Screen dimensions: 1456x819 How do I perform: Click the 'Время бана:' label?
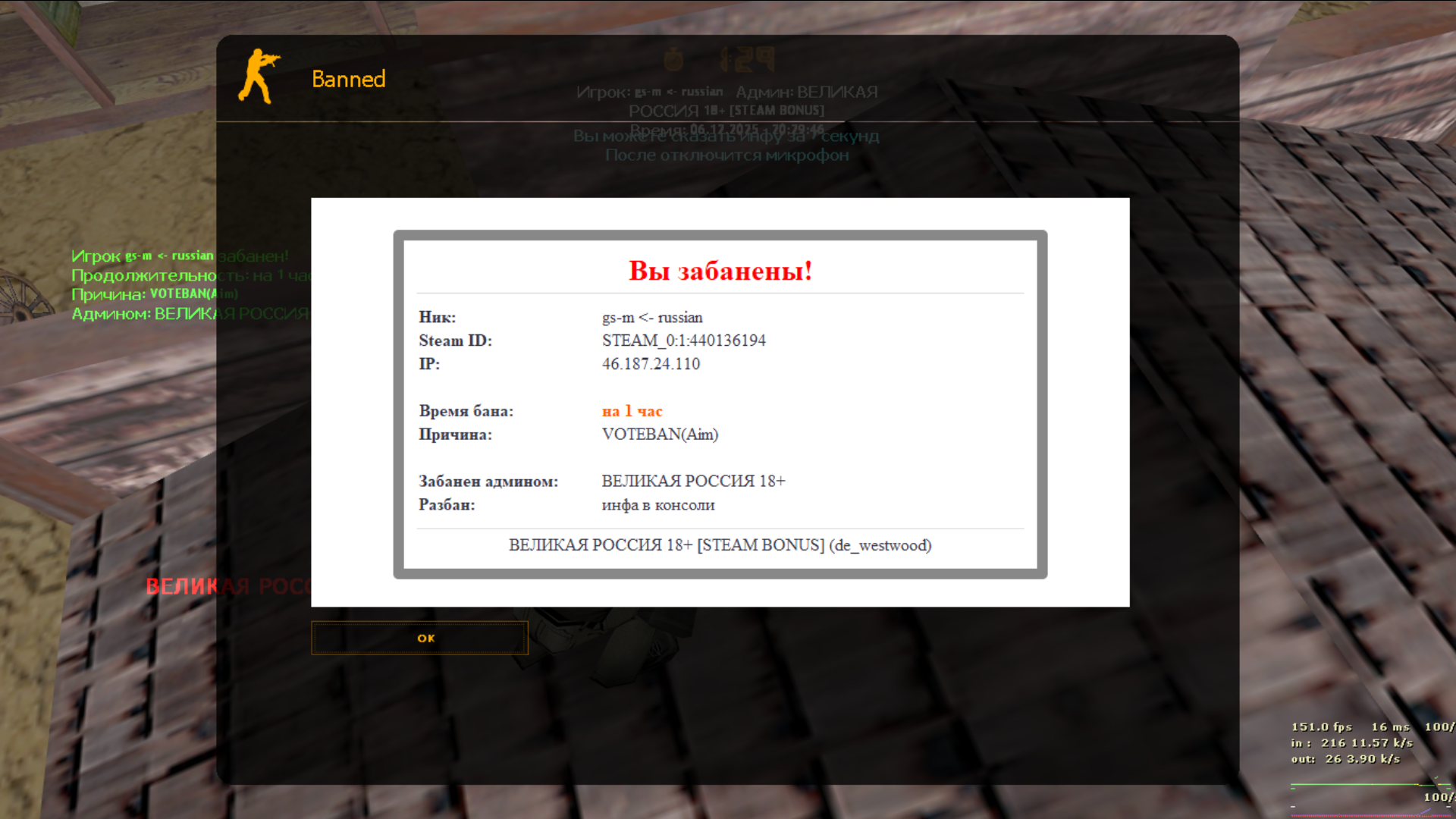[x=466, y=411]
